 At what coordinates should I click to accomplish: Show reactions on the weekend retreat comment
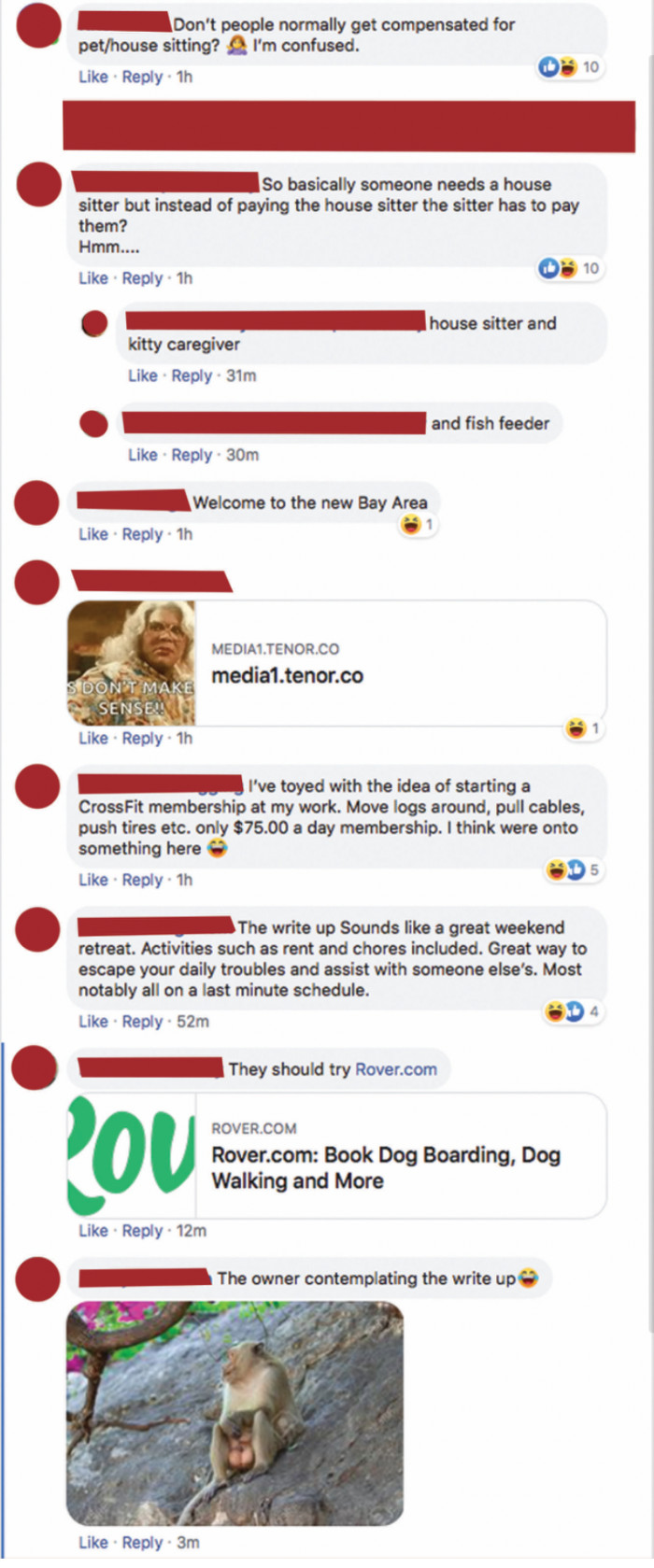point(574,1011)
